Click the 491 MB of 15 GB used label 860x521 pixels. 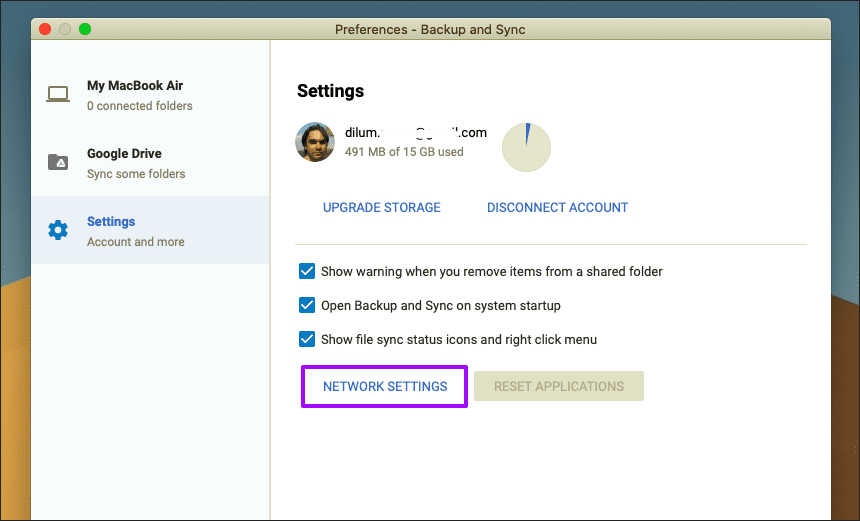point(404,152)
